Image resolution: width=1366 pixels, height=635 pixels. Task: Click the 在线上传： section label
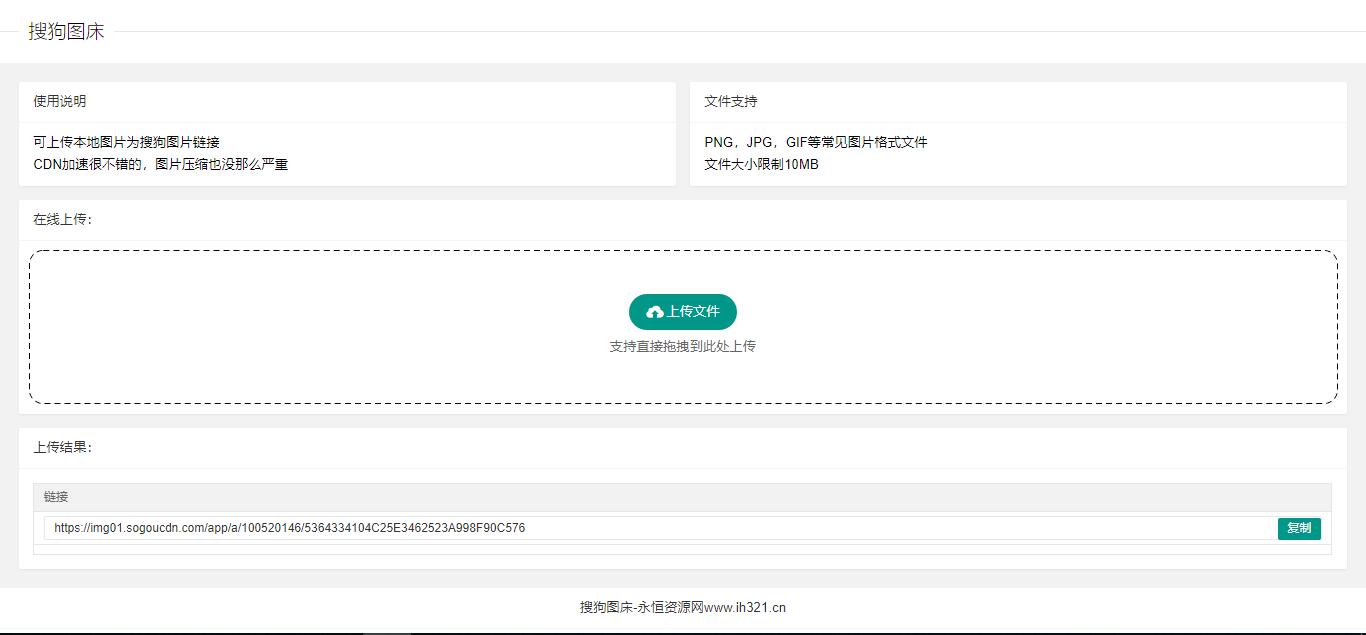pyautogui.click(x=63, y=219)
